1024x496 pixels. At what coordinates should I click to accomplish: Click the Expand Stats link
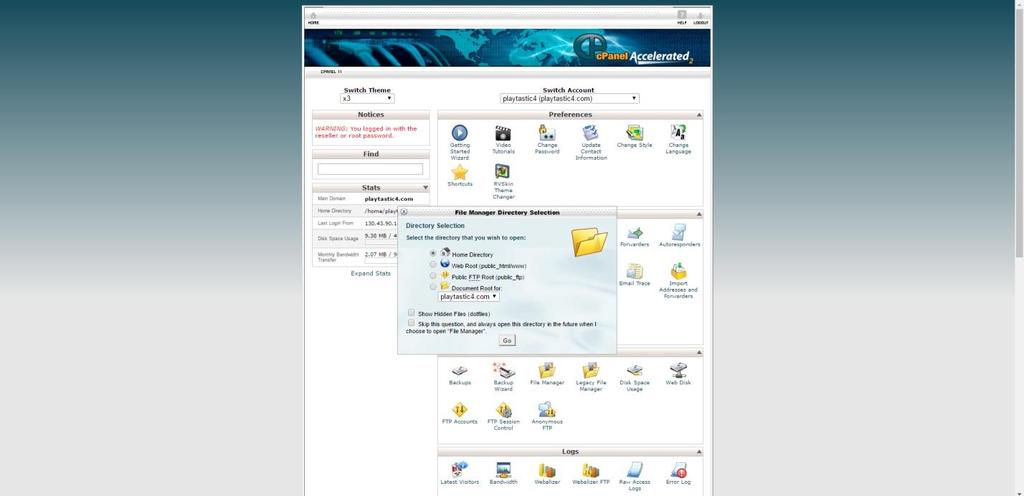pos(370,273)
